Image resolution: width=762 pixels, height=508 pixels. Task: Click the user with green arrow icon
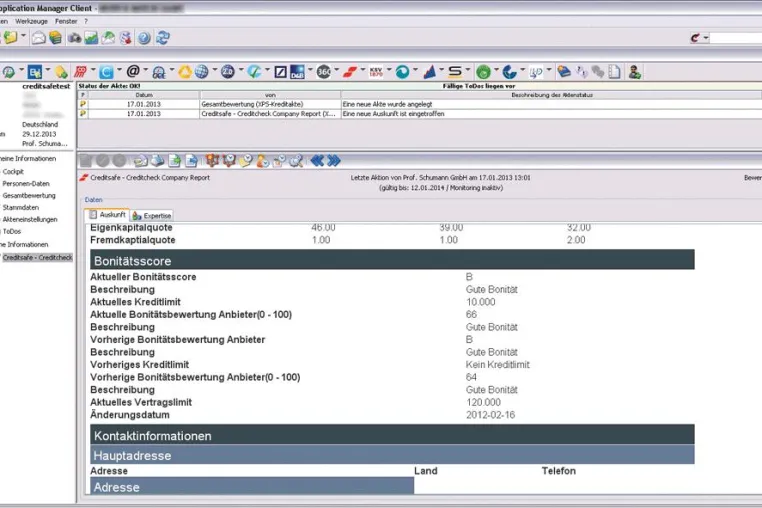pyautogui.click(x=634, y=72)
